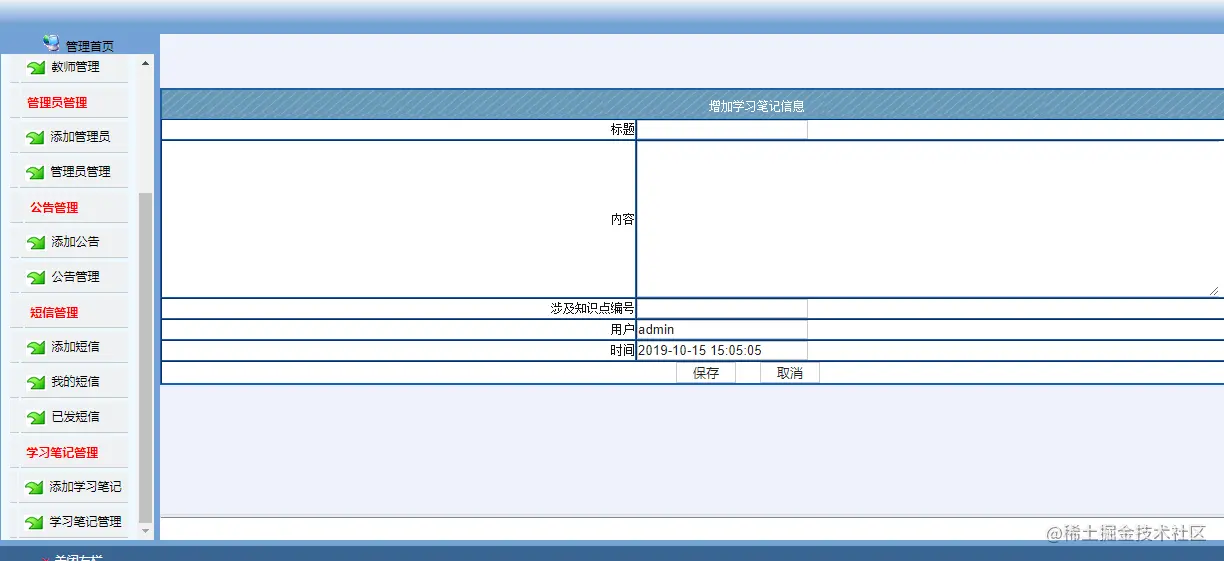1224x561 pixels.
Task: Click the 时间 field showing 2019-10-15 15:05:05
Action: [722, 351]
